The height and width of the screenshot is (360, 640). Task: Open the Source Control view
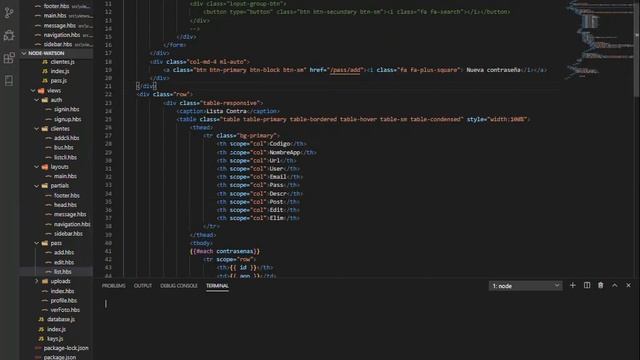[9, 13]
